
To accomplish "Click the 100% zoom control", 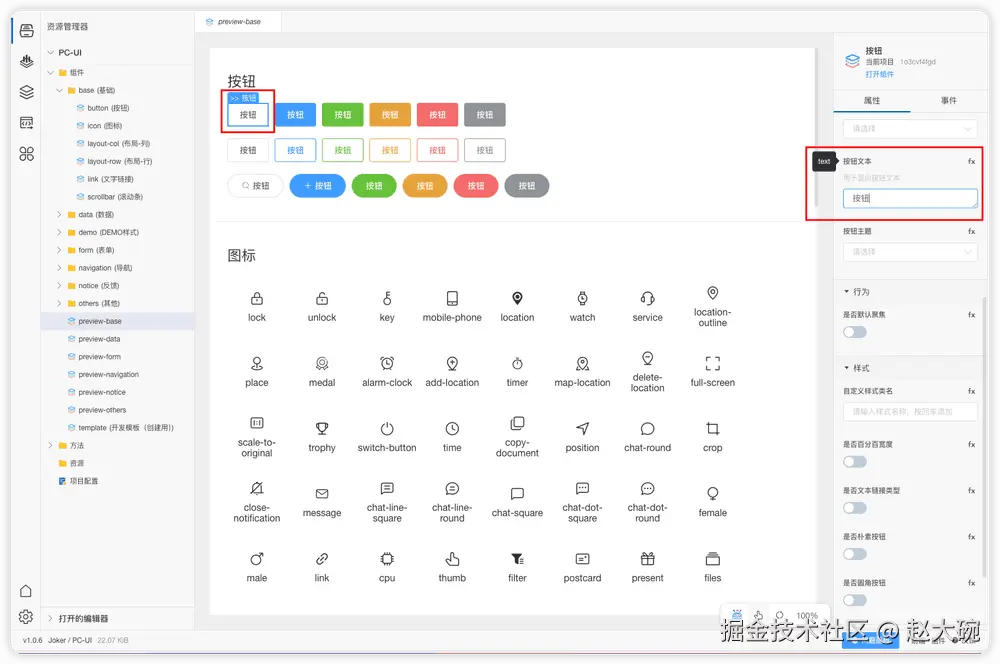I will point(809,617).
